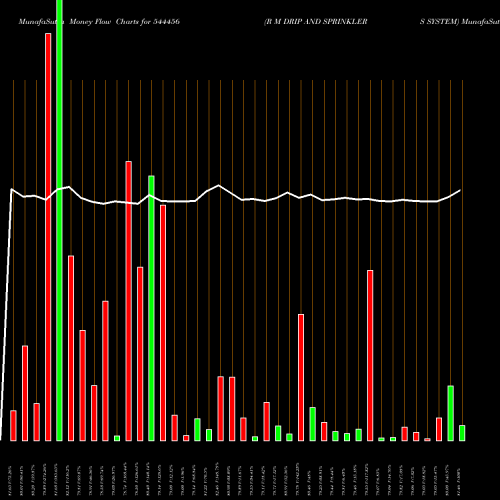Screen dimensions: 500x500
Task: Click the 'Money Flow Charts for 544456' title text
Action: (x=124, y=22)
